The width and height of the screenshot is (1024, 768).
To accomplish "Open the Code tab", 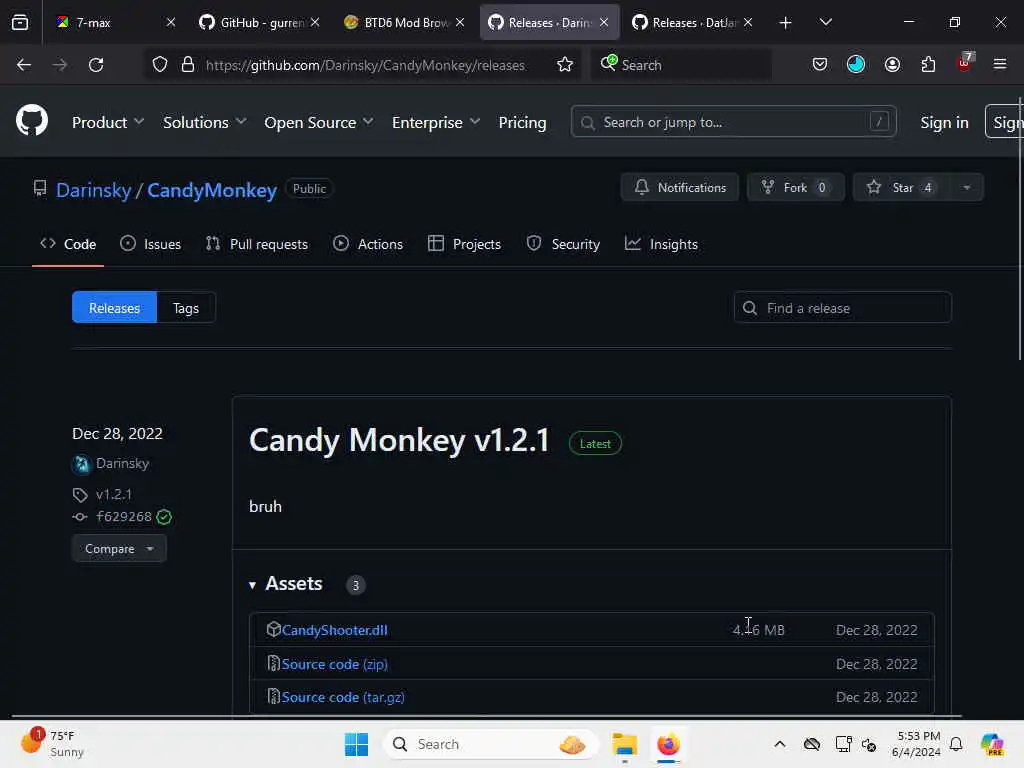I will tap(68, 244).
